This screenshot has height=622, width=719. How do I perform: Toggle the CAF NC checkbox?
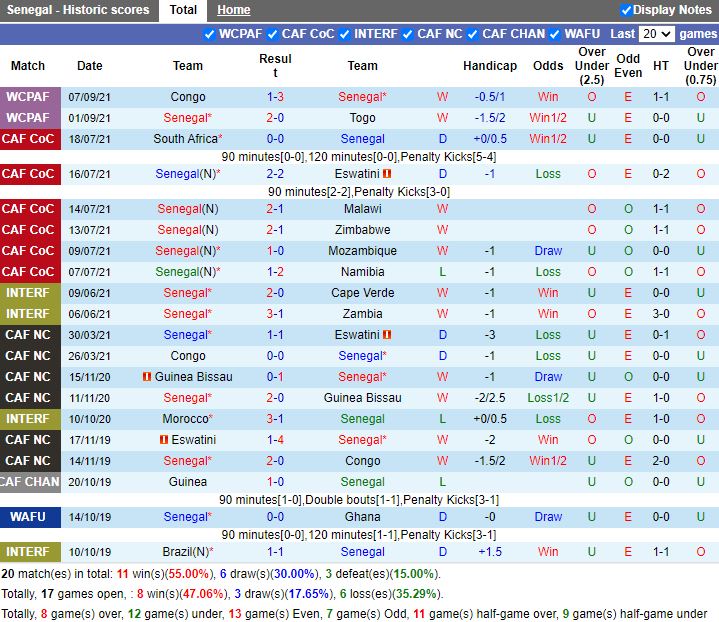[x=408, y=34]
